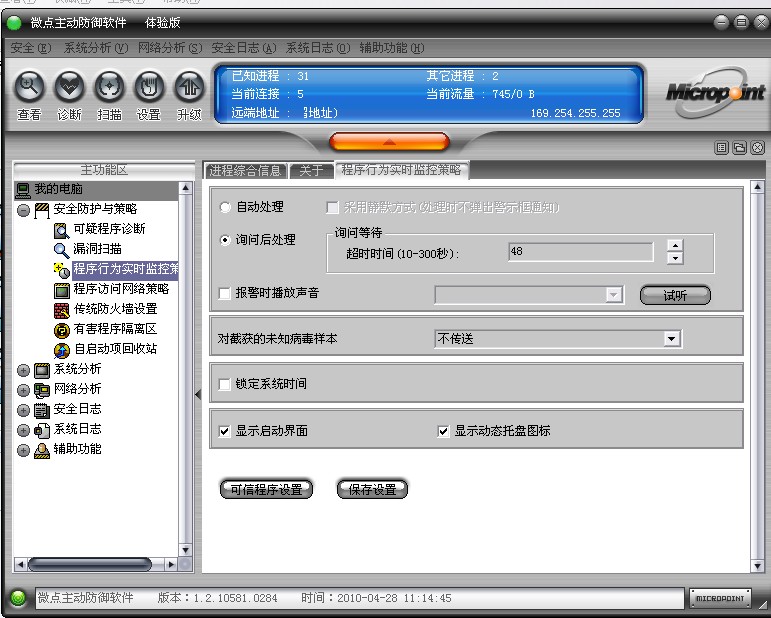Open the 安全(E) menu
771x618 pixels.
[30, 48]
